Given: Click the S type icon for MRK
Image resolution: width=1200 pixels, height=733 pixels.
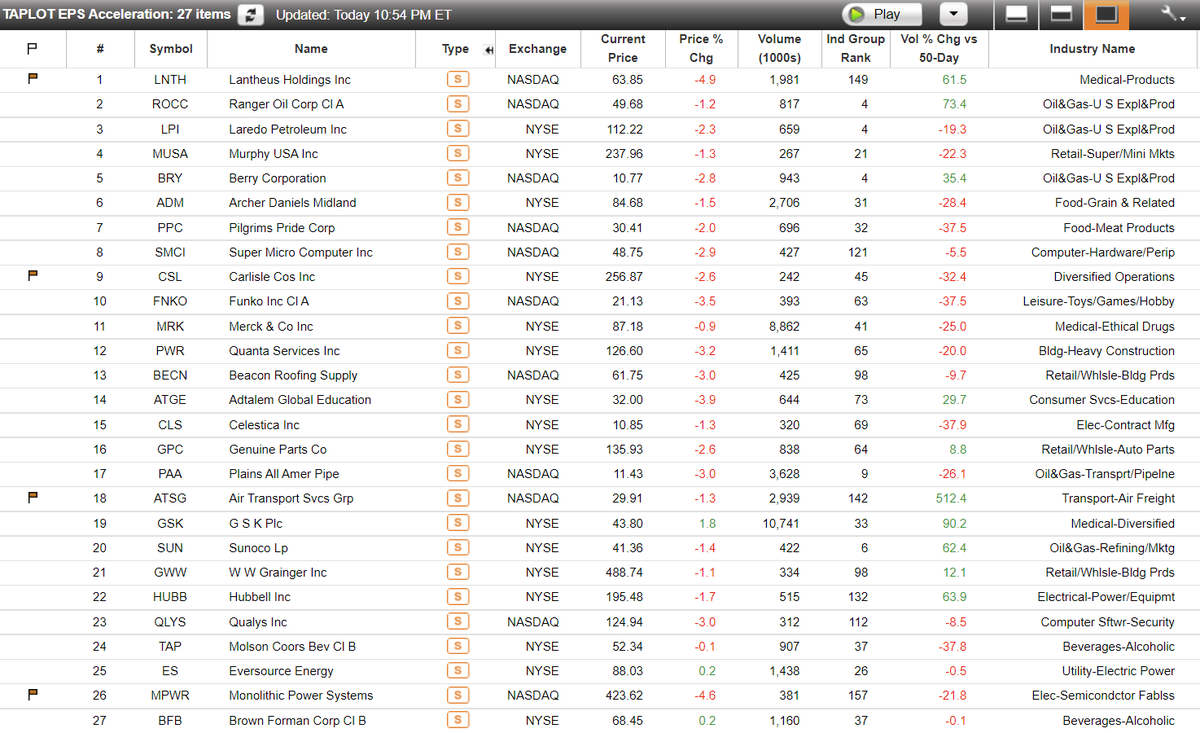Looking at the screenshot, I should [x=458, y=326].
